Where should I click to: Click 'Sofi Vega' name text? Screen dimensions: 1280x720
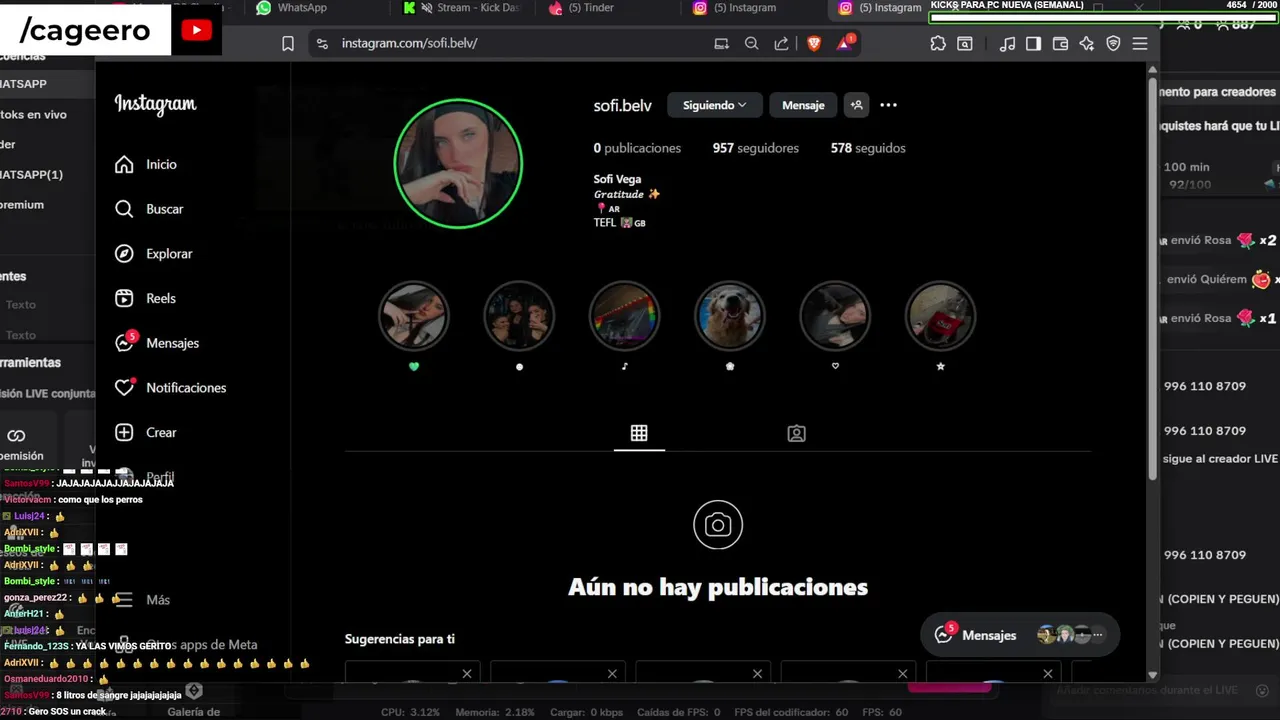617,179
